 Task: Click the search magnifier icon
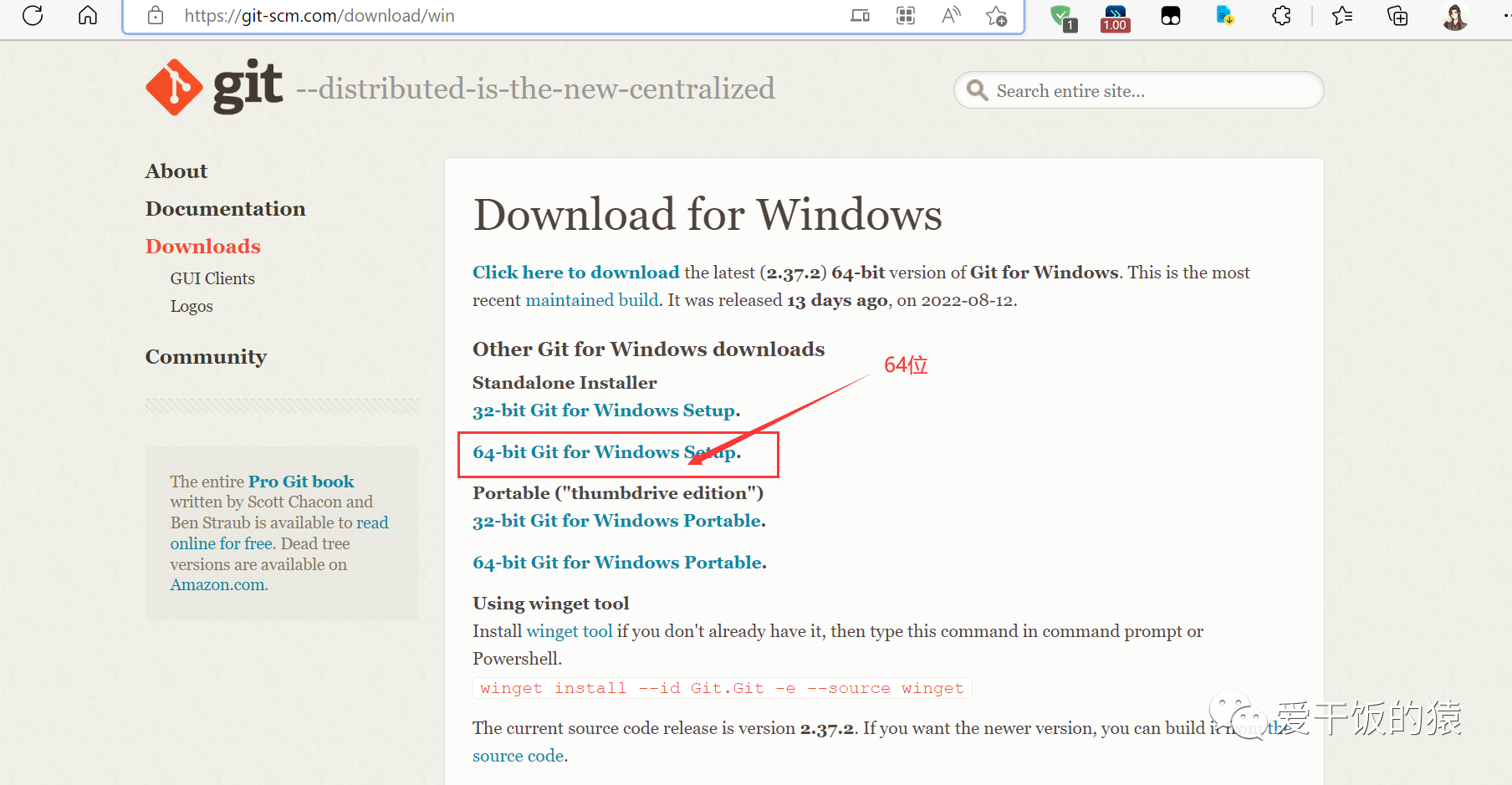coord(977,89)
